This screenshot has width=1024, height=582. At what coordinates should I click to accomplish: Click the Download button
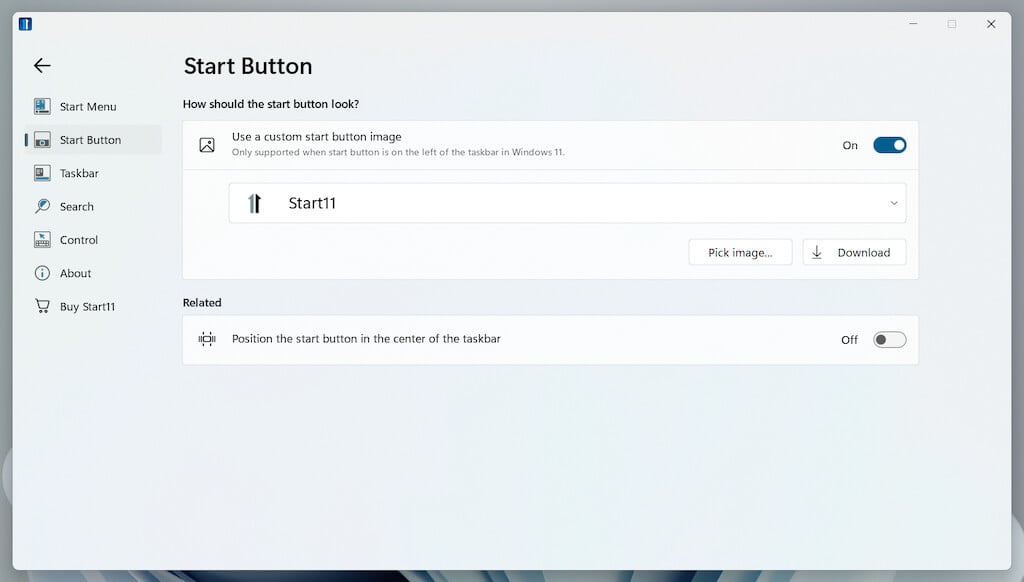click(854, 253)
